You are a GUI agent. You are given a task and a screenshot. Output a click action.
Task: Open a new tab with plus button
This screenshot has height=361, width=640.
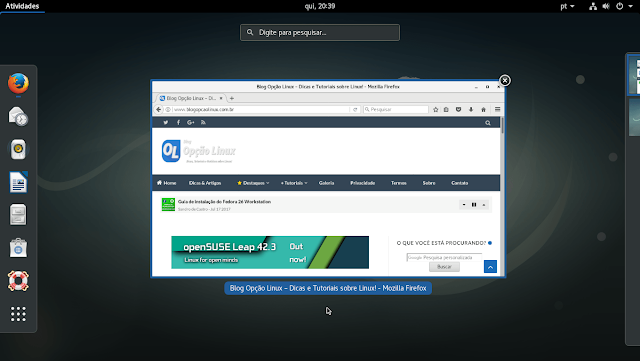pos(232,98)
